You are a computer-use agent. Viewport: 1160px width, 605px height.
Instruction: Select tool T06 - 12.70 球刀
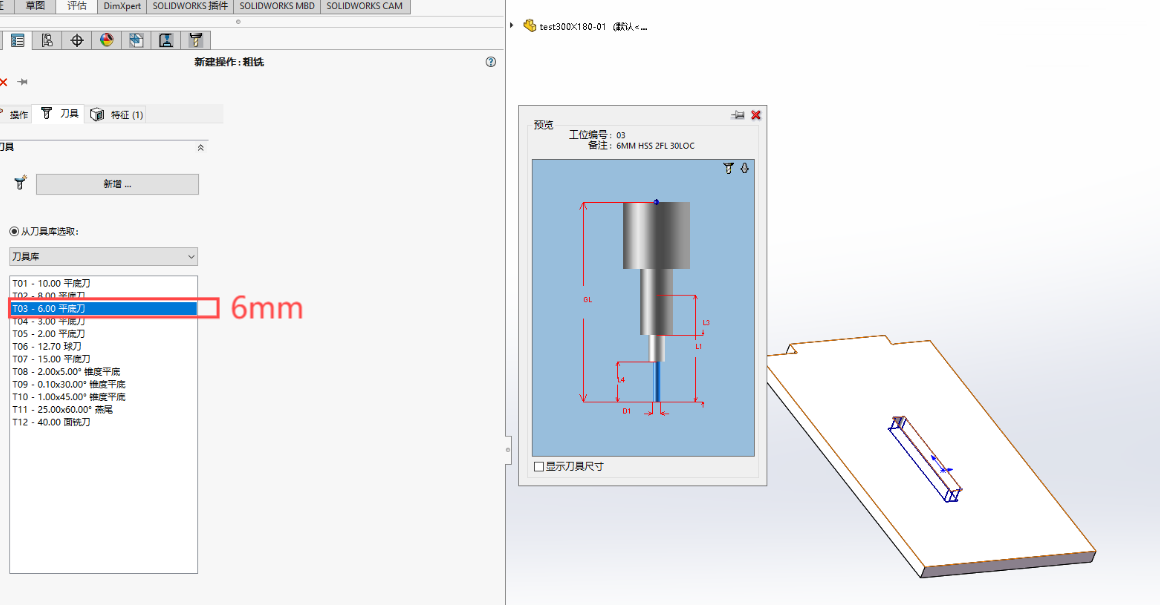click(103, 346)
